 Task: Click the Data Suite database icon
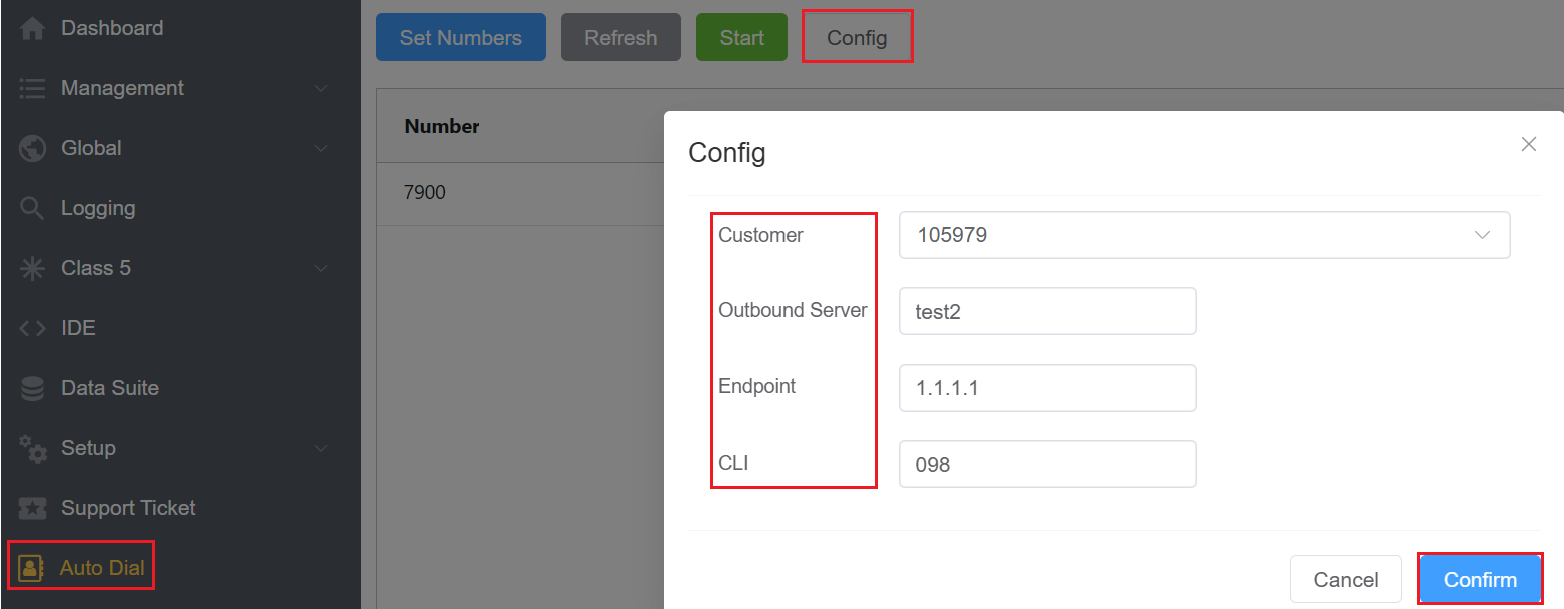[x=32, y=389]
